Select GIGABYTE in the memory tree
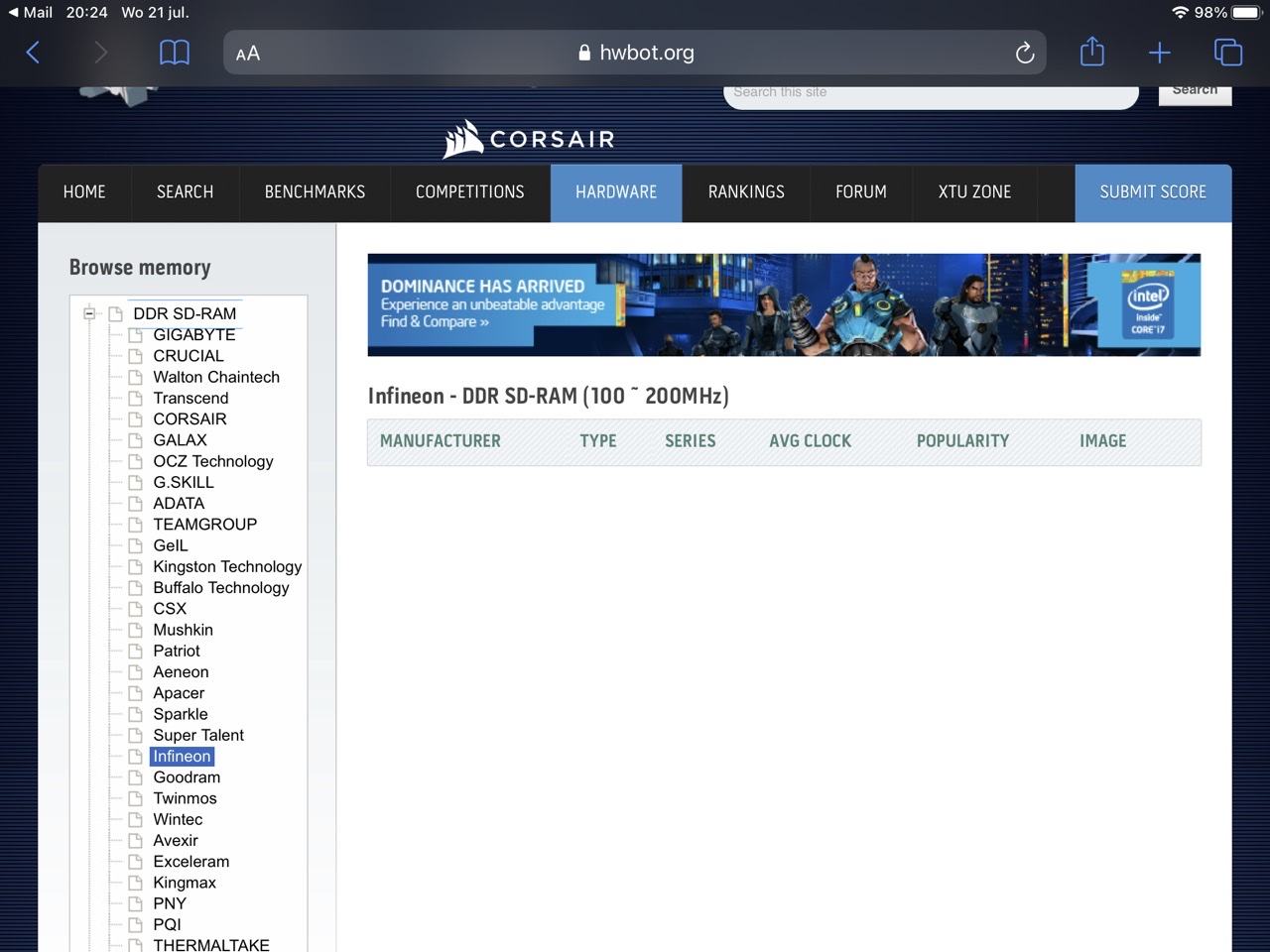The width and height of the screenshot is (1270, 952). click(x=194, y=335)
